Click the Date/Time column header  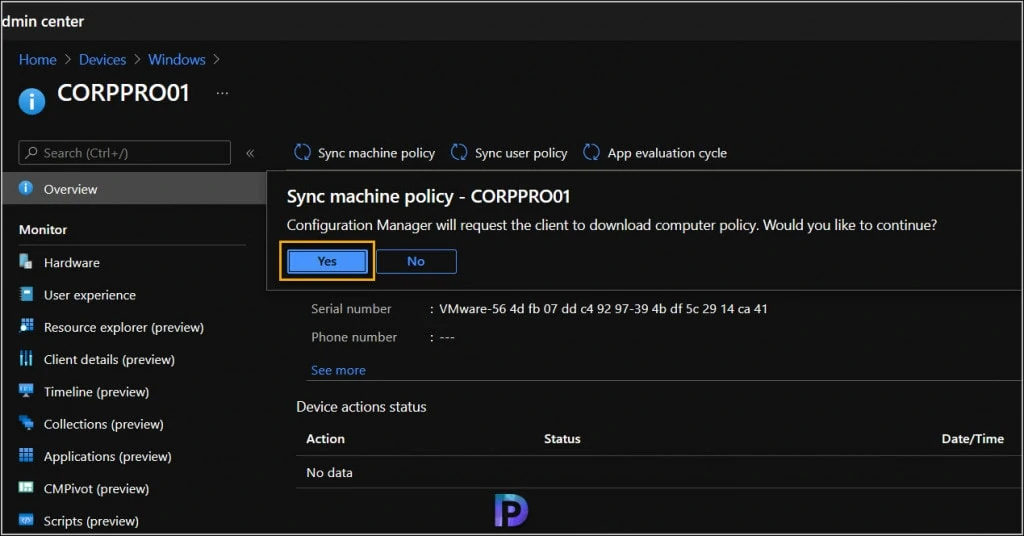[972, 439]
